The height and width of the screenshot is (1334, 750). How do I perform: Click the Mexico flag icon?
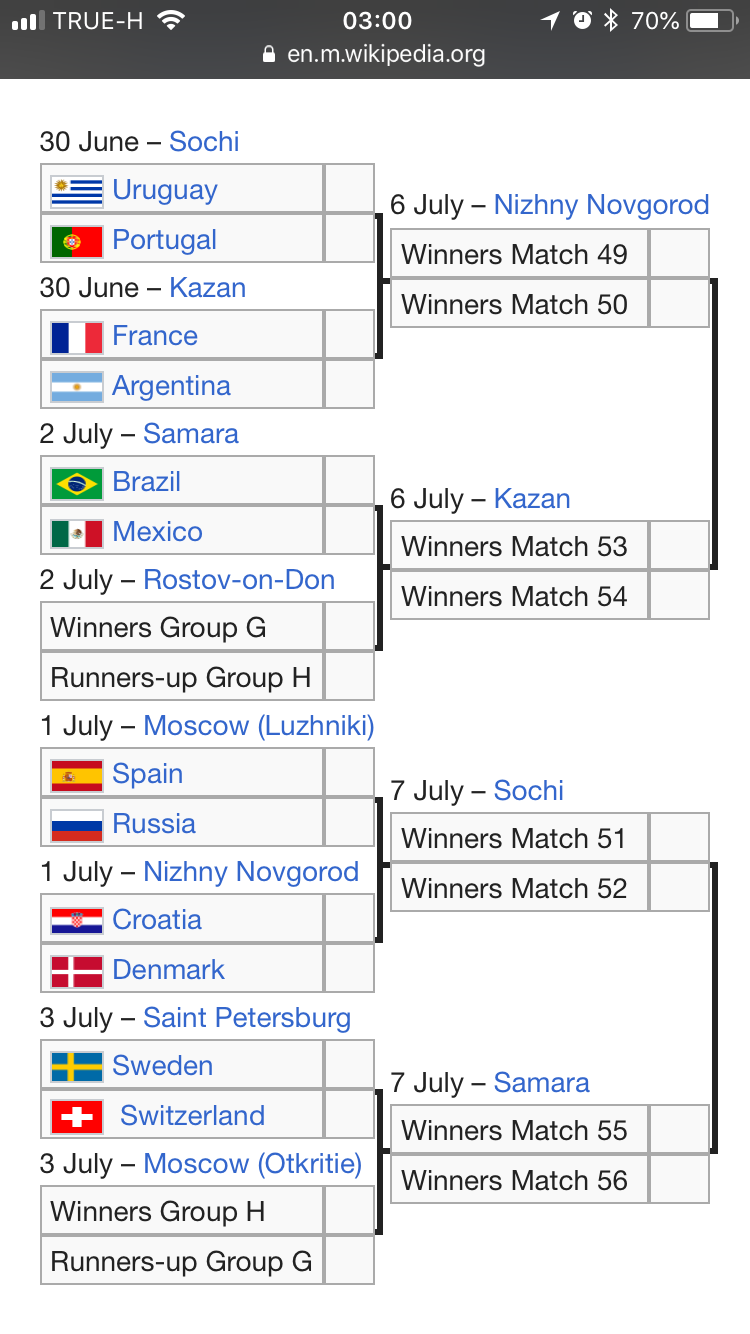[x=77, y=532]
